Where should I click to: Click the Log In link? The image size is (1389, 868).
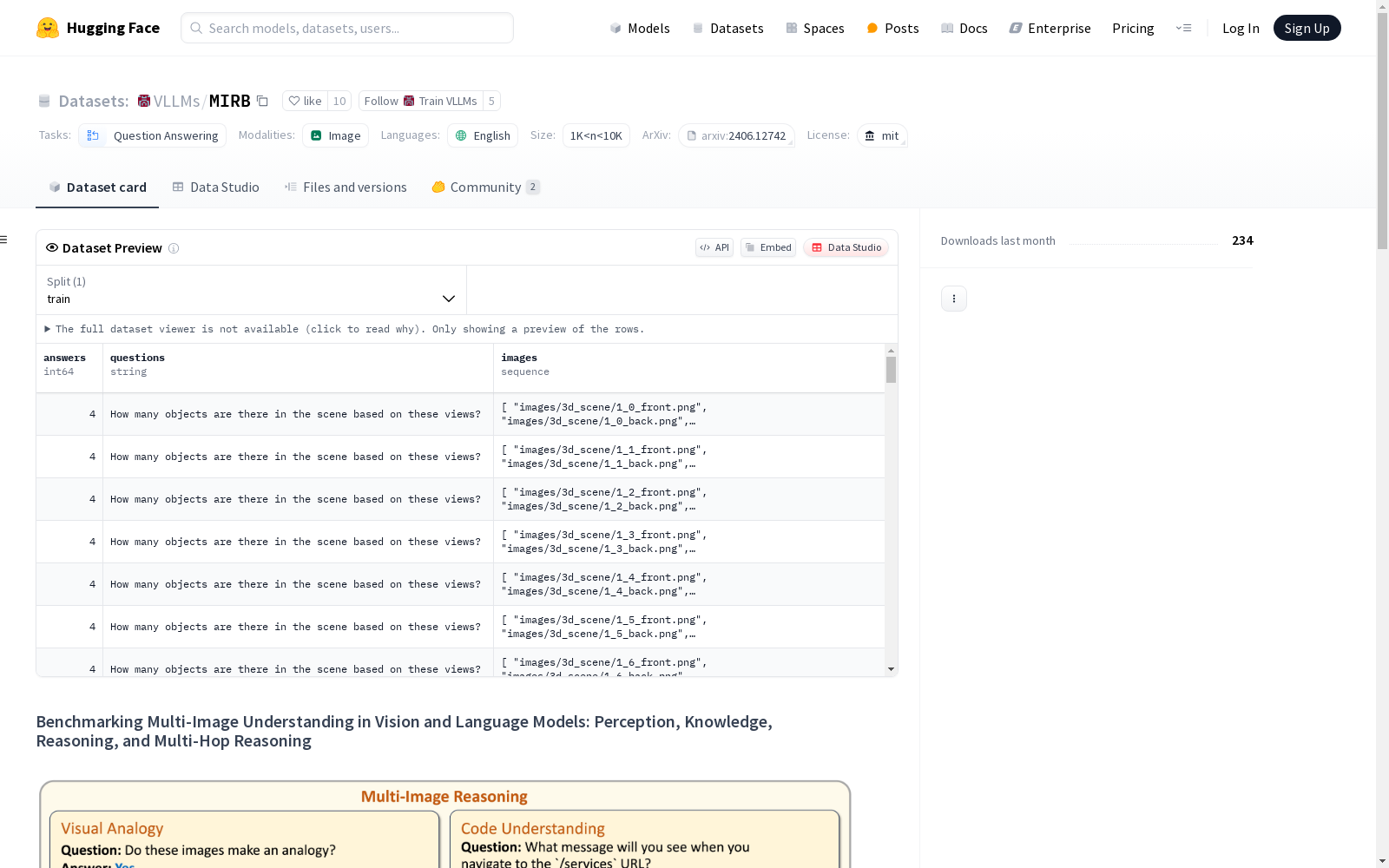tap(1241, 28)
